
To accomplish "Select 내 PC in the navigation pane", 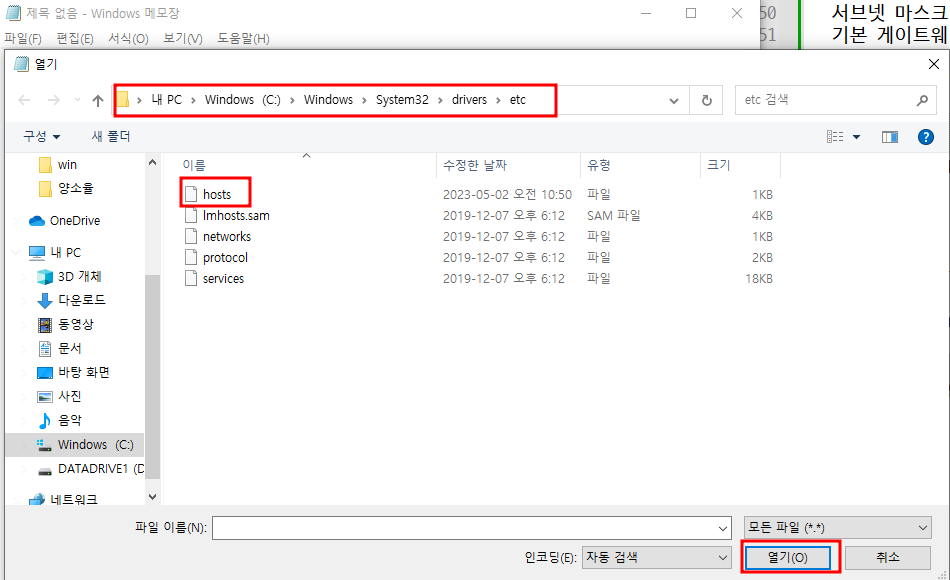I will pyautogui.click(x=65, y=253).
